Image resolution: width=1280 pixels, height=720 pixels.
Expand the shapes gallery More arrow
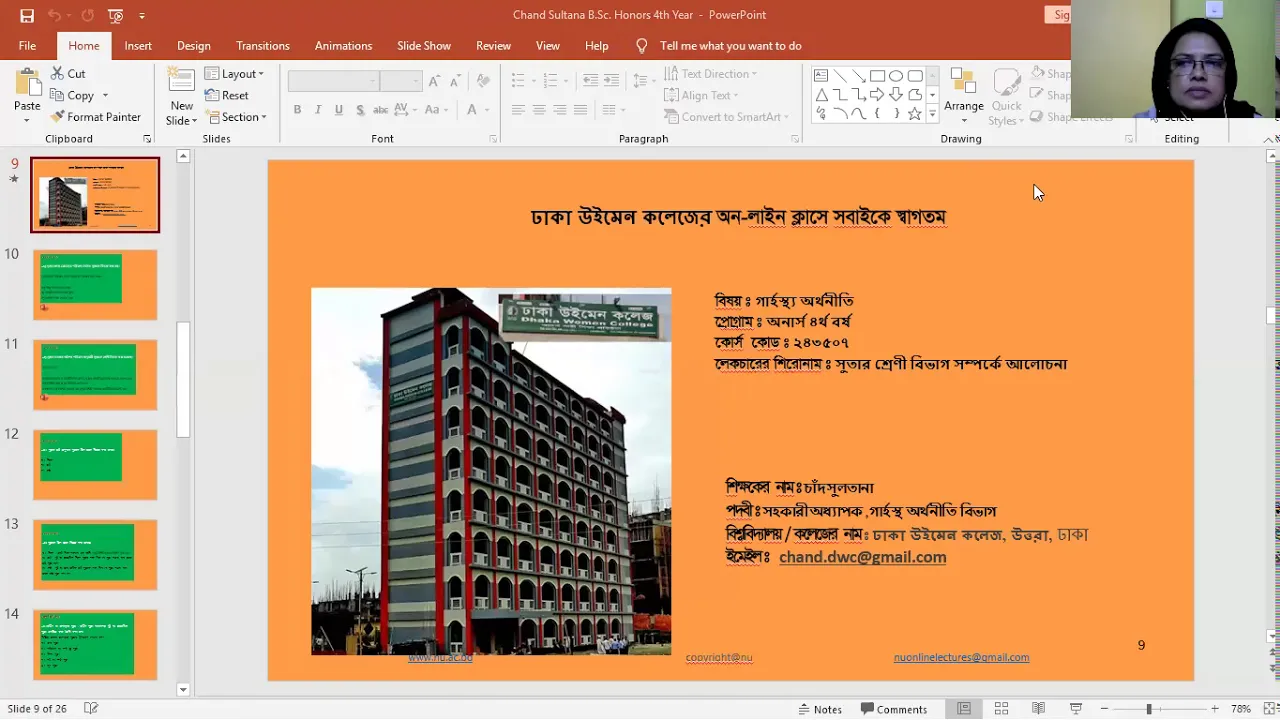click(933, 114)
